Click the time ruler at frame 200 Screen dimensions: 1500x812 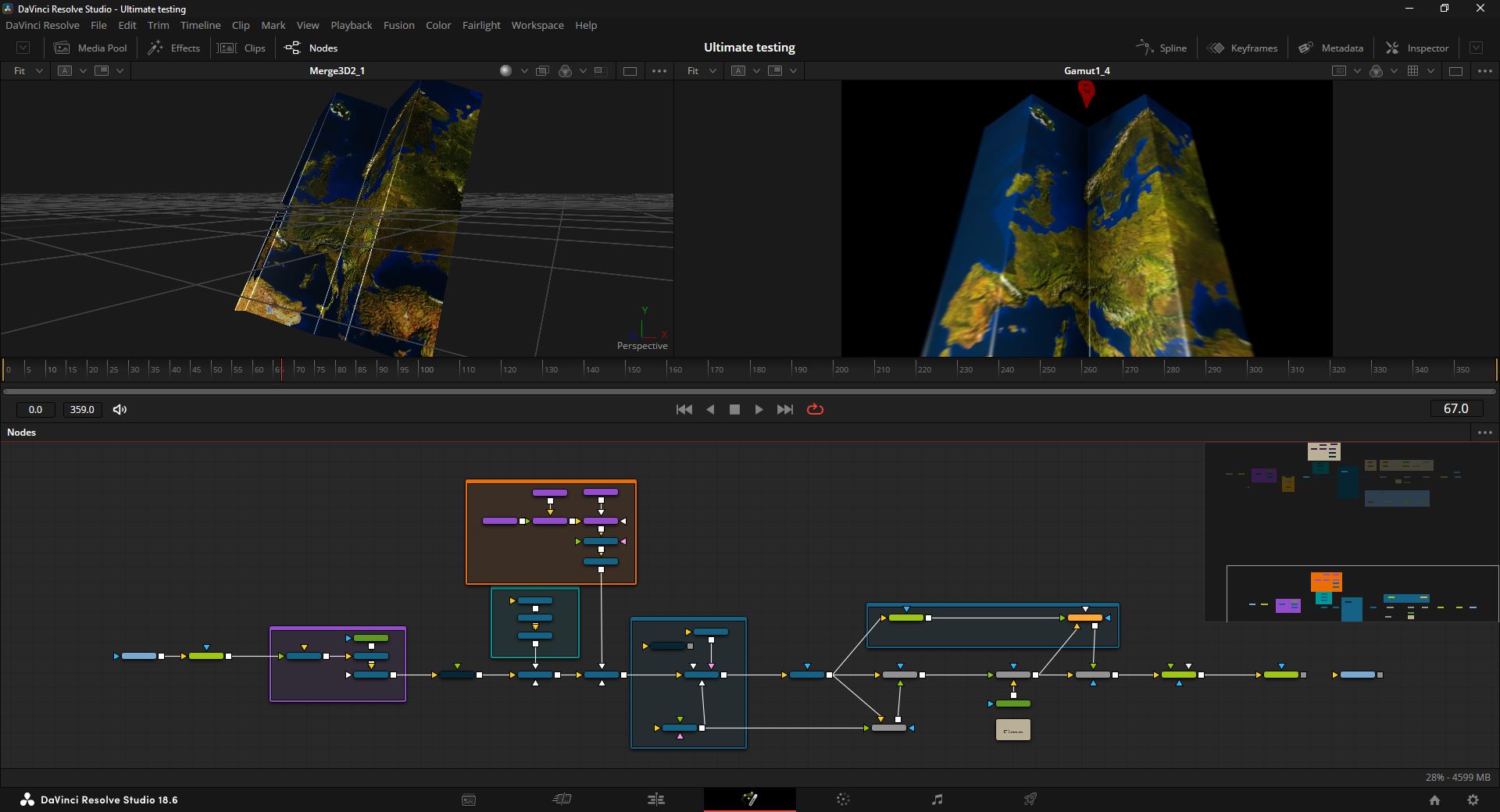tap(841, 369)
